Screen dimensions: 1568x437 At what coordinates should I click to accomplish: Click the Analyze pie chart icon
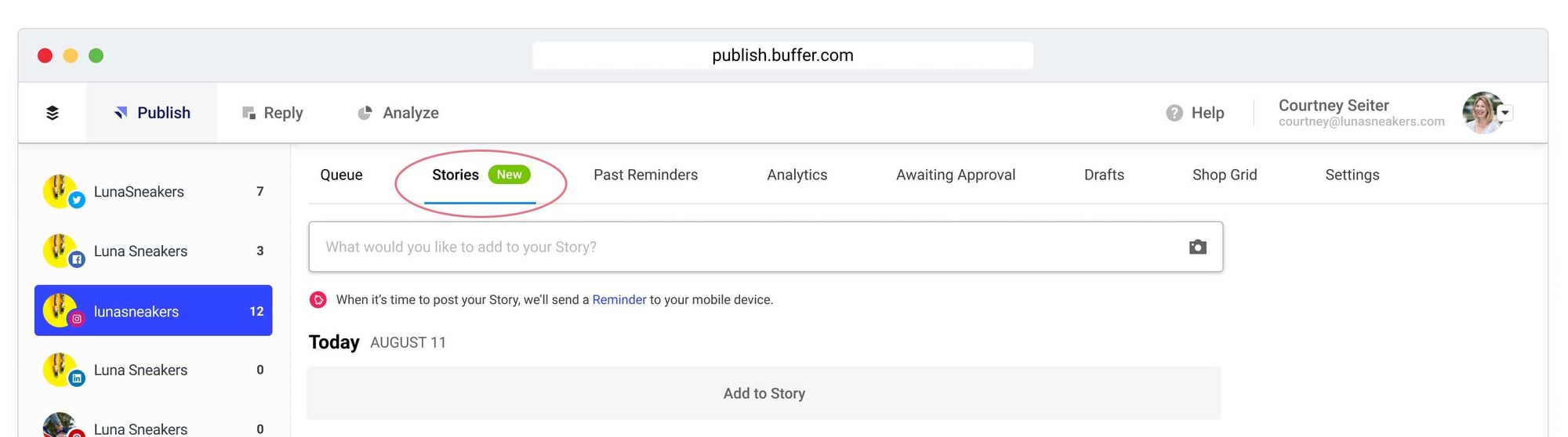[365, 113]
